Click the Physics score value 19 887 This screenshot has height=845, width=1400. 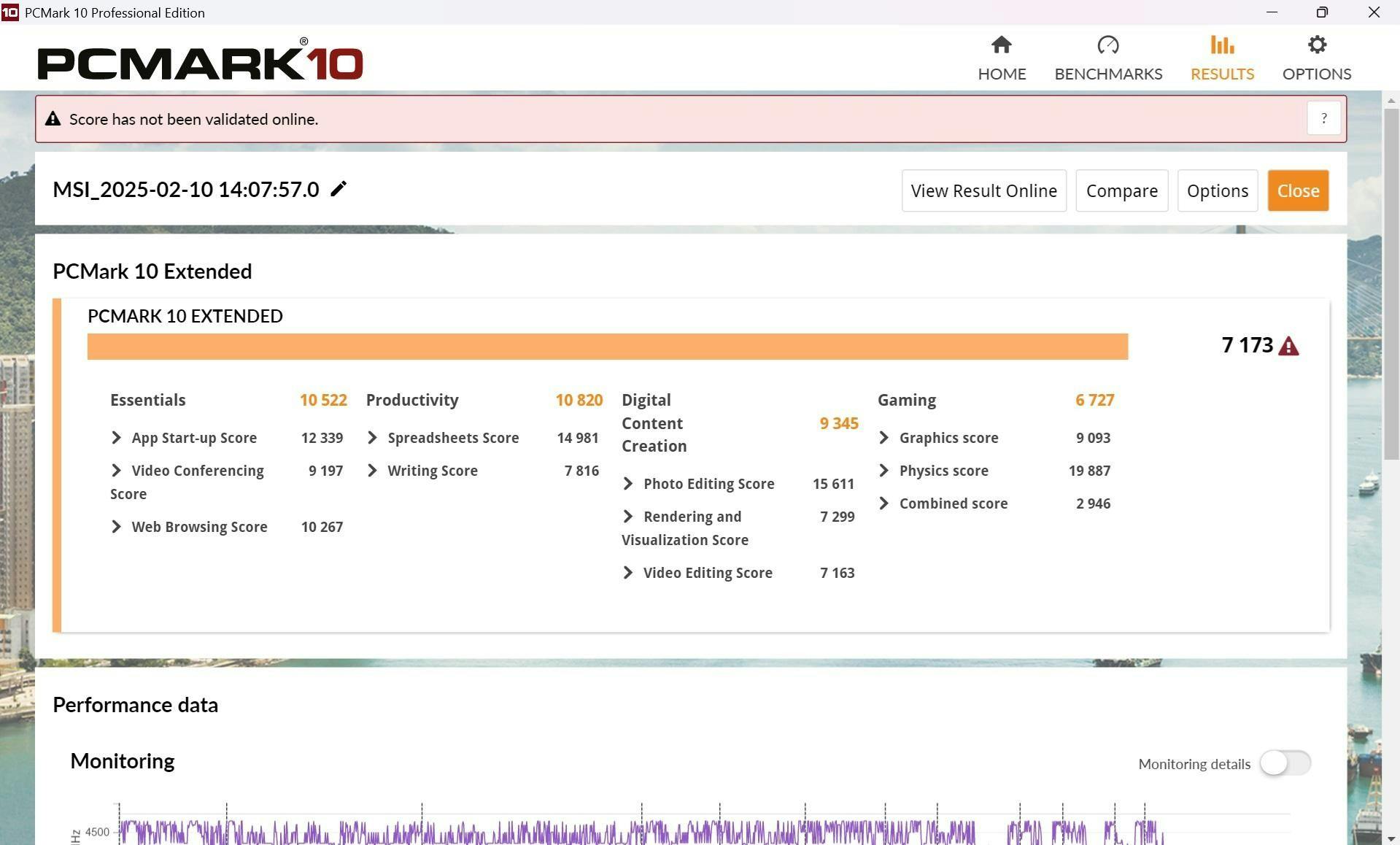click(x=1089, y=471)
